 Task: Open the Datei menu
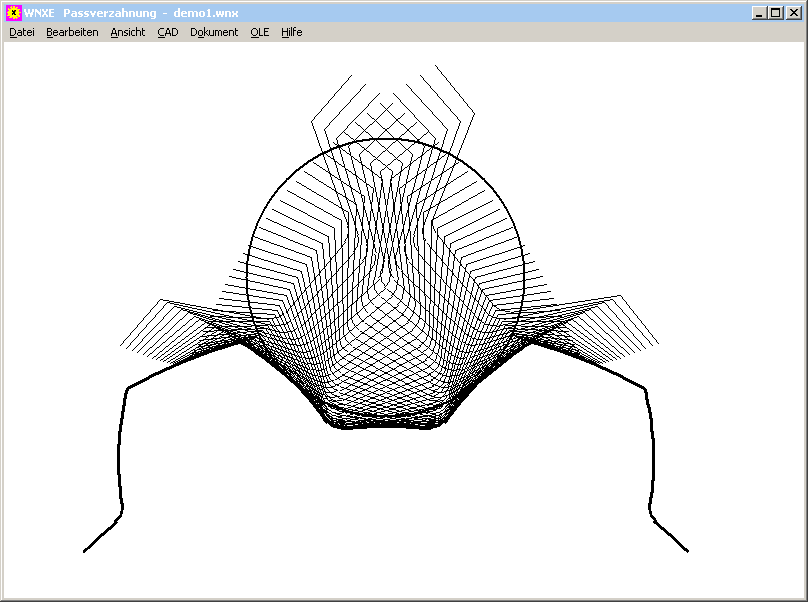tap(22, 32)
